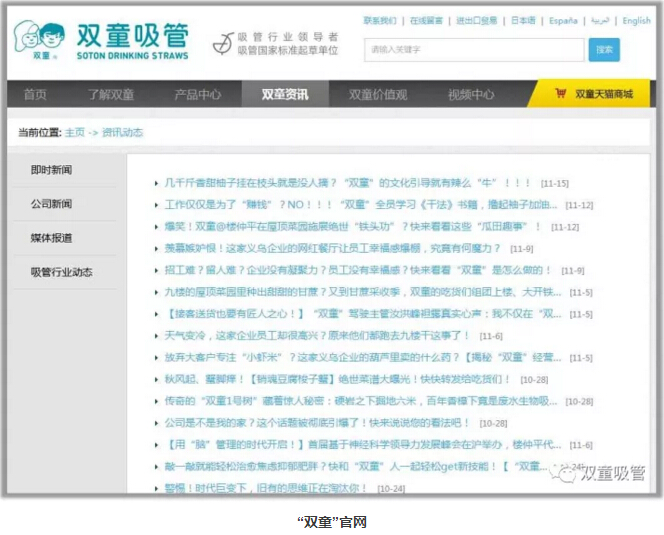
Task: Click the keyword search input field
Action: (x=473, y=49)
